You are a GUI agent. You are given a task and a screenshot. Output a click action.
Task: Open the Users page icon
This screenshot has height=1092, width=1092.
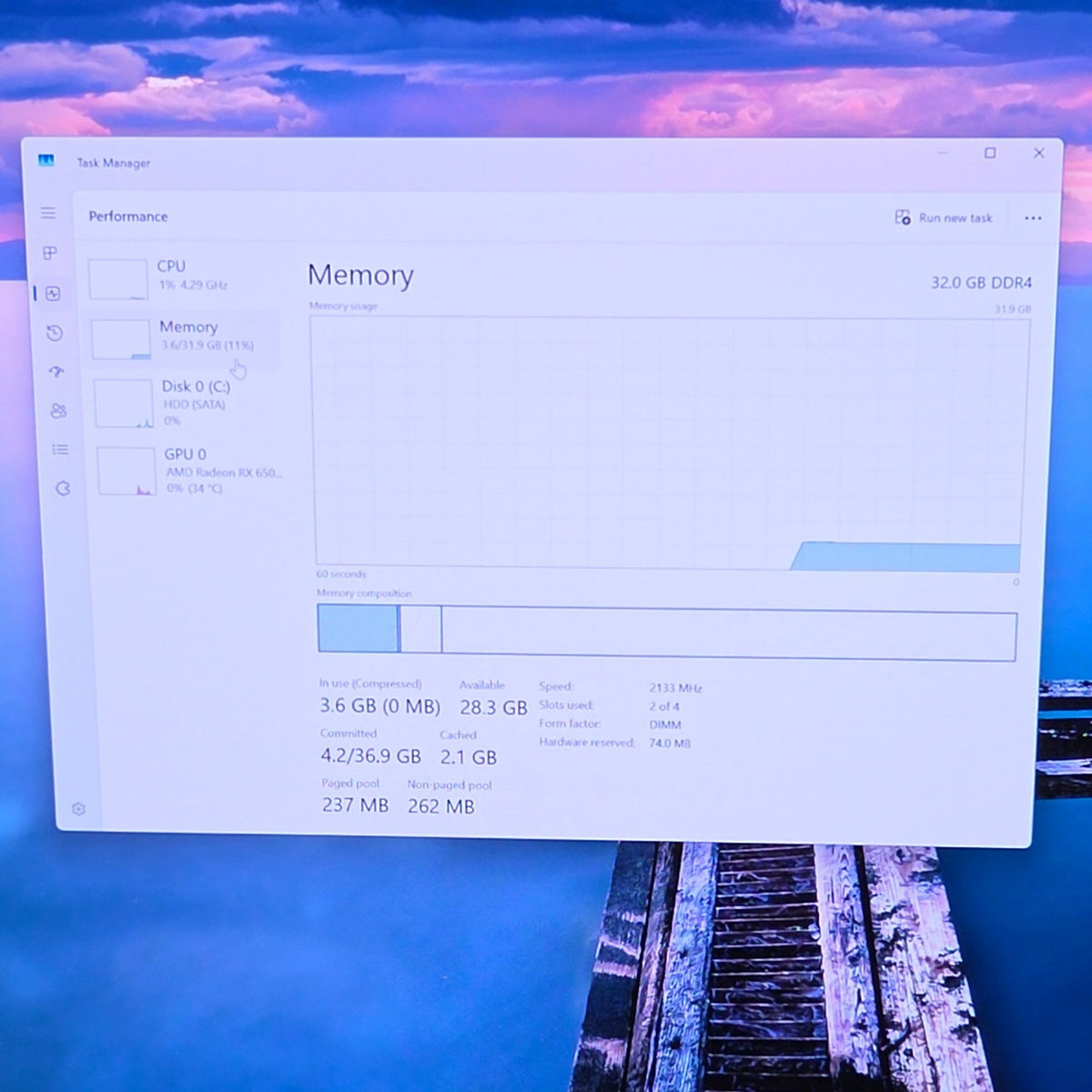pyautogui.click(x=58, y=411)
